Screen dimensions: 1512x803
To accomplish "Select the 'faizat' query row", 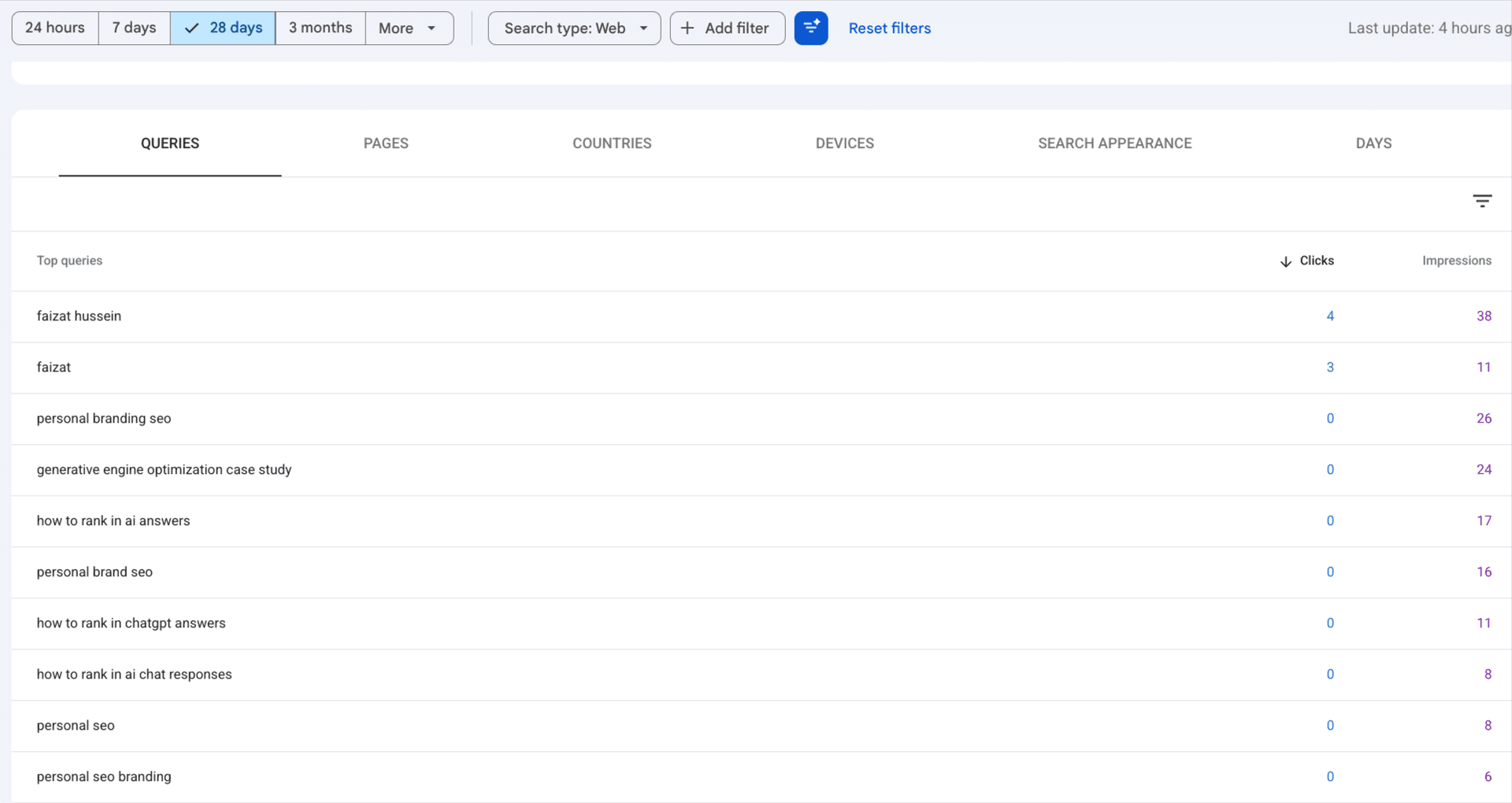I will pos(762,368).
